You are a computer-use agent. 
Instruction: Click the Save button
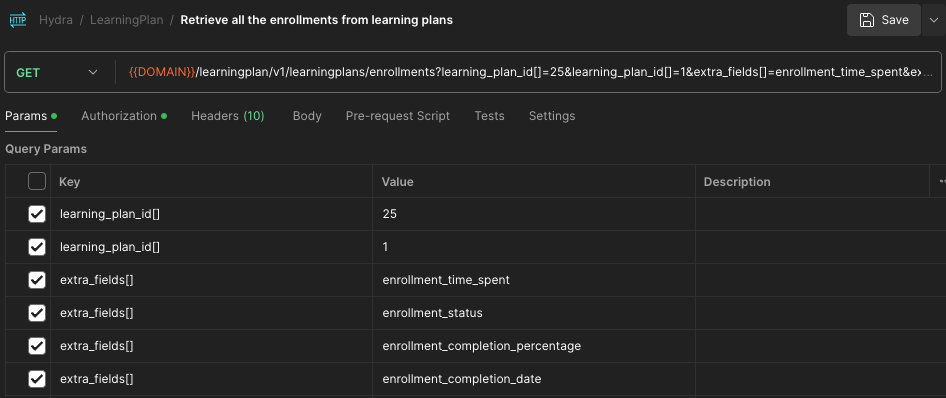pyautogui.click(x=883, y=20)
